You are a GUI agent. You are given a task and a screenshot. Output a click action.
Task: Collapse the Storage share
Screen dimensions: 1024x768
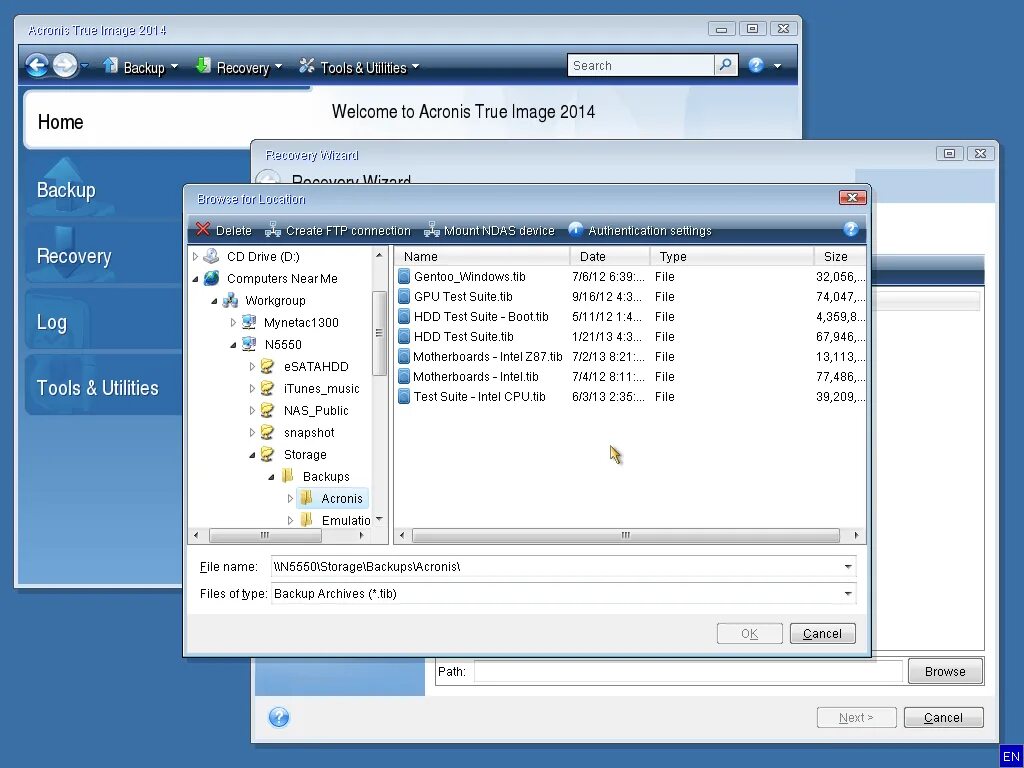pyautogui.click(x=252, y=455)
